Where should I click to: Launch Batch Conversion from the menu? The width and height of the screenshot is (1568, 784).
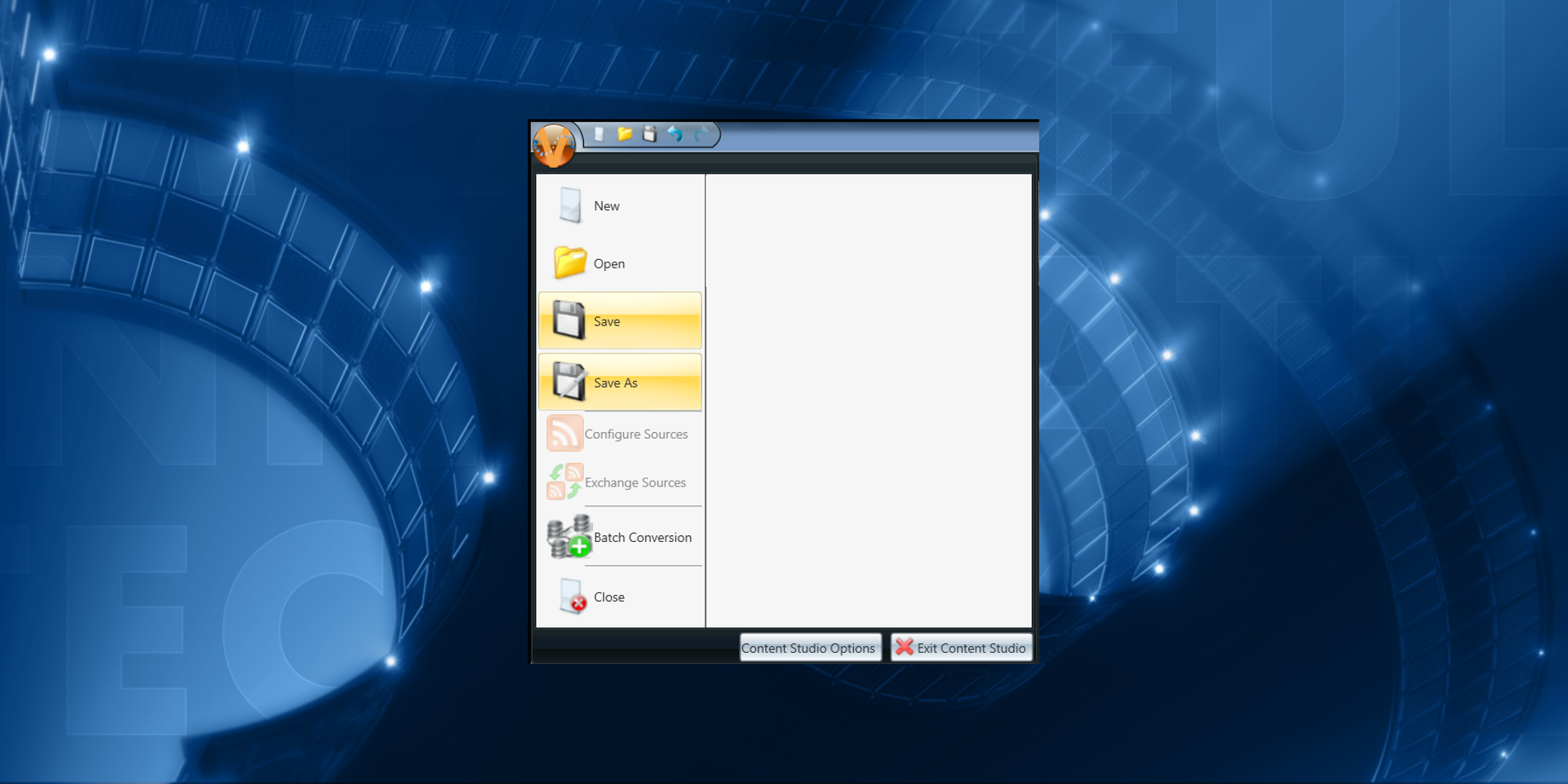[620, 537]
